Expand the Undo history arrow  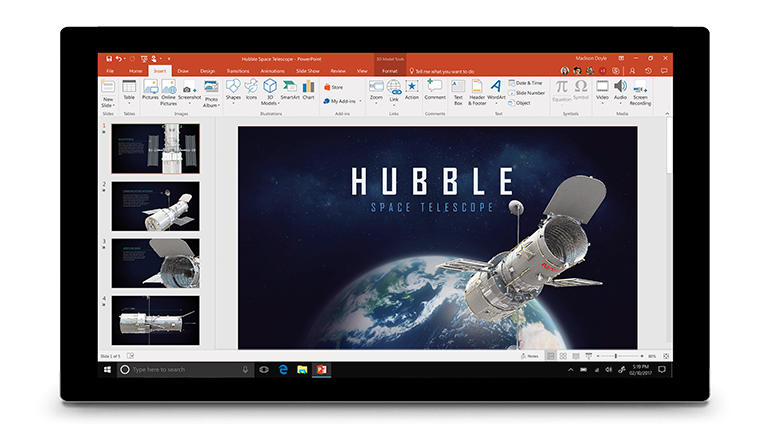[x=124, y=59]
